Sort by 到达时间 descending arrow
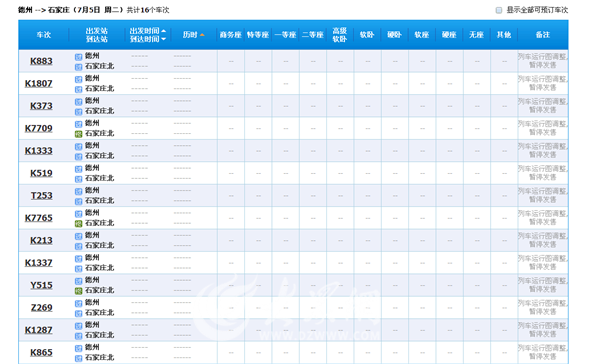 163,39
